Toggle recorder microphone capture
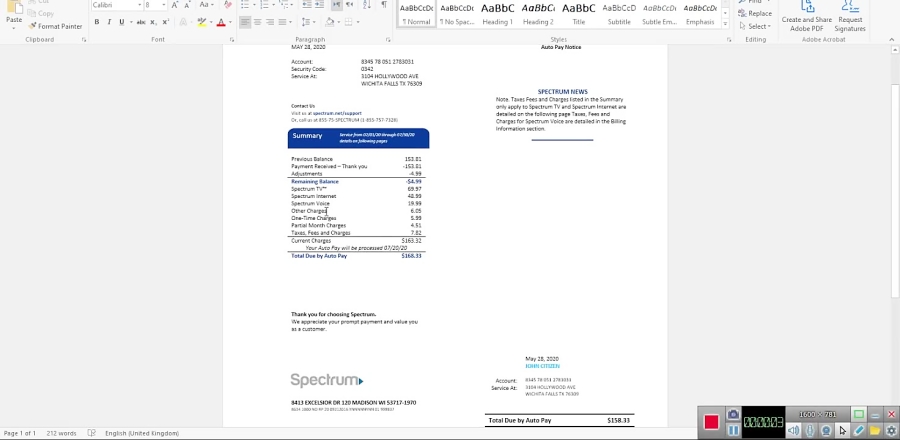This screenshot has height=440, width=900. point(809,430)
